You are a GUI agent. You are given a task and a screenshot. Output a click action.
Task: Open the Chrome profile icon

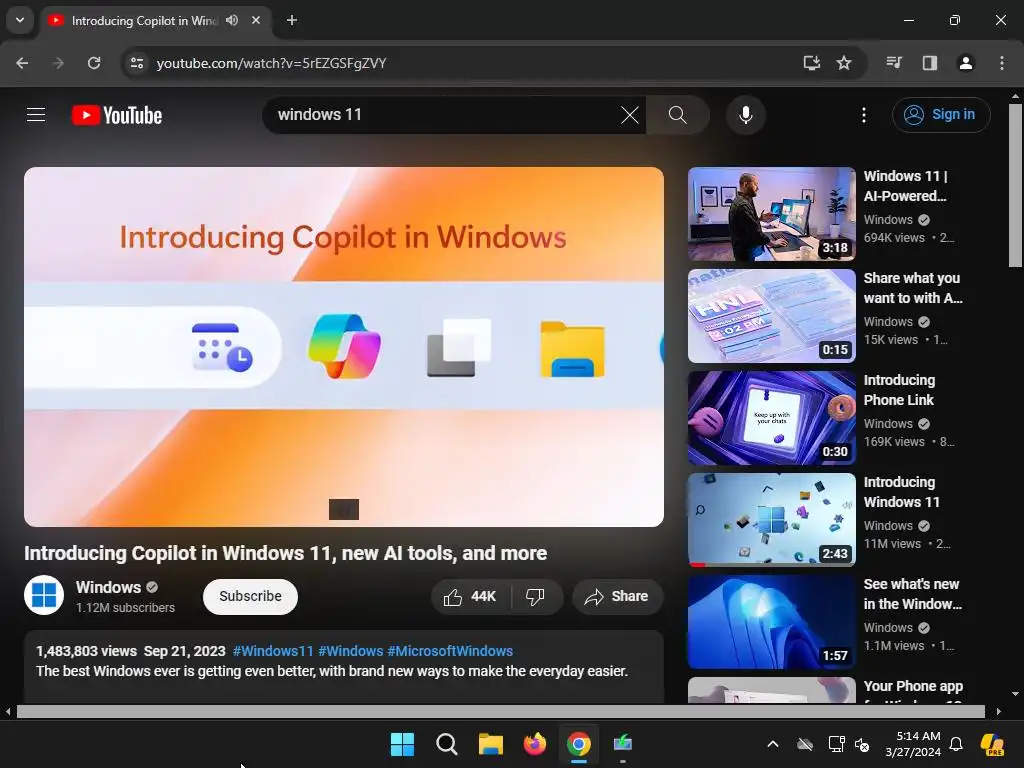[965, 63]
